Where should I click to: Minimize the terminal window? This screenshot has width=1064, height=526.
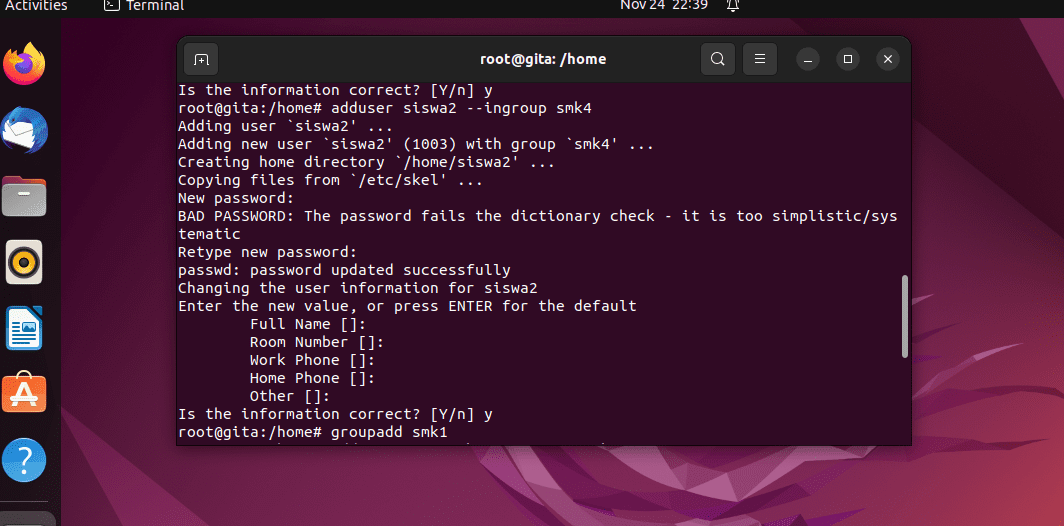click(x=808, y=59)
